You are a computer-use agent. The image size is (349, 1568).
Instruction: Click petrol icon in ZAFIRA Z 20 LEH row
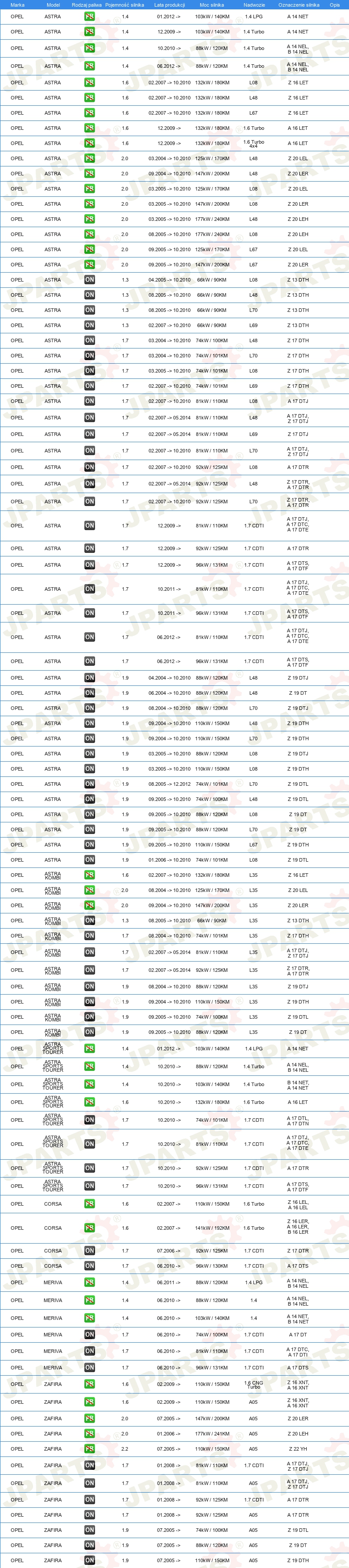pyautogui.click(x=90, y=1434)
